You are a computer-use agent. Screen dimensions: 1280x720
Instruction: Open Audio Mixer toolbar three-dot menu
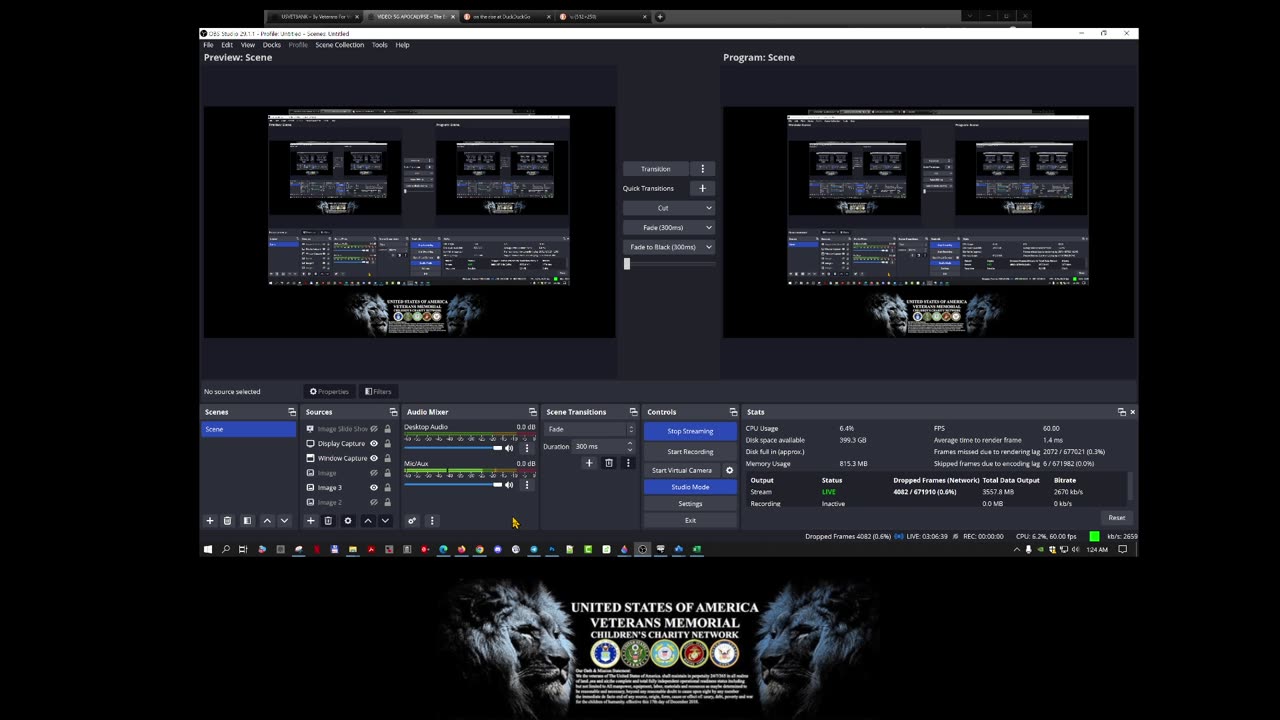point(432,521)
